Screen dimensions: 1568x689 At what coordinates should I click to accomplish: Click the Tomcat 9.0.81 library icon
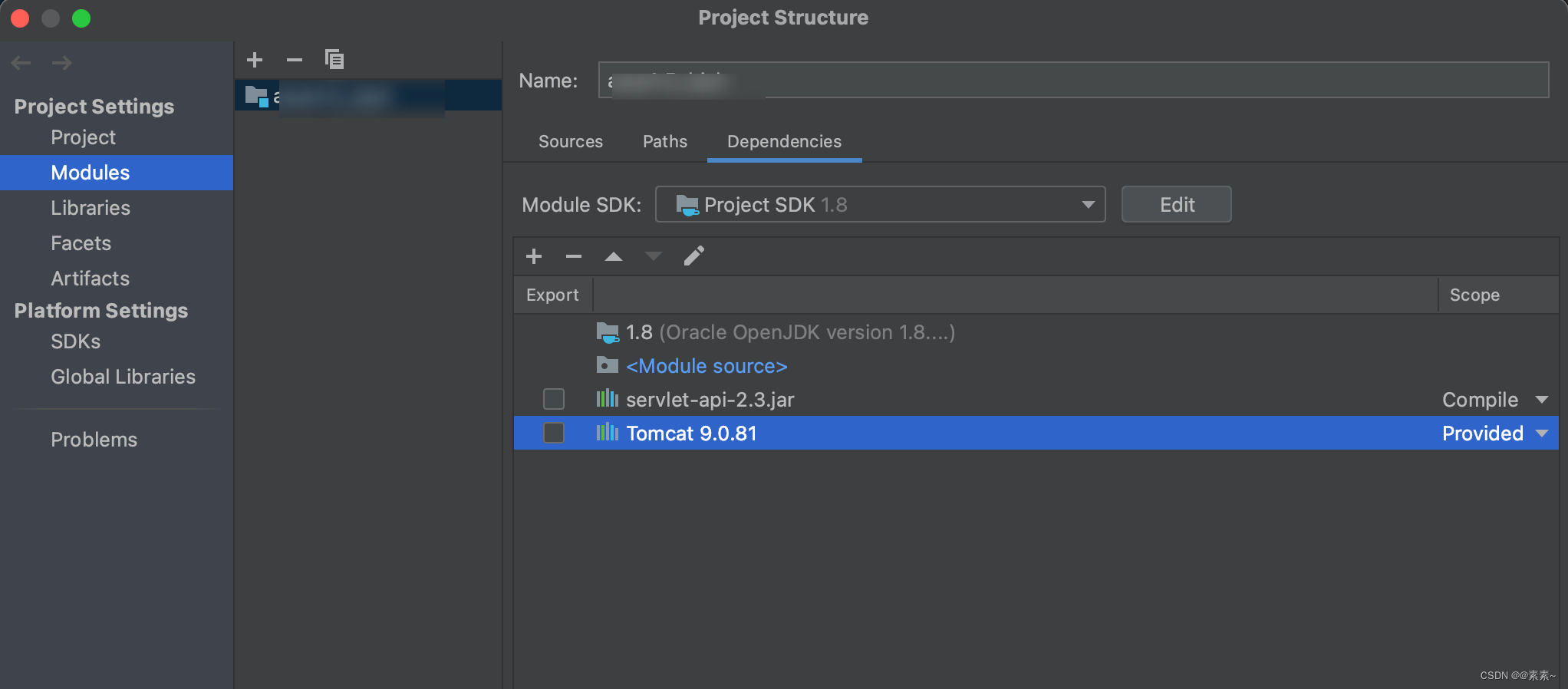[608, 432]
